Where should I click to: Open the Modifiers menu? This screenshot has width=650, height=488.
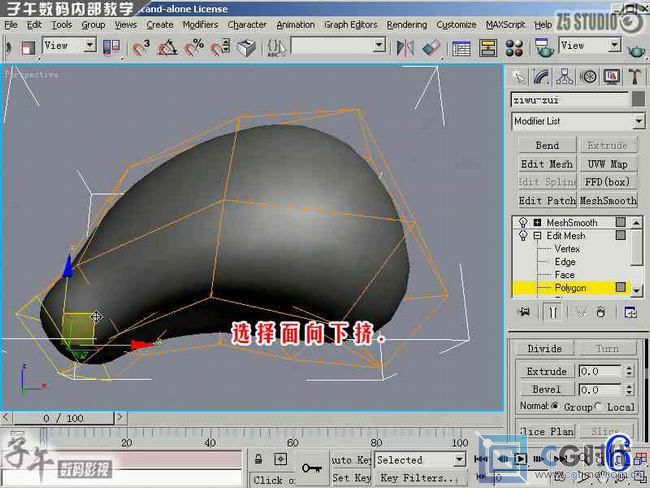pyautogui.click(x=200, y=25)
